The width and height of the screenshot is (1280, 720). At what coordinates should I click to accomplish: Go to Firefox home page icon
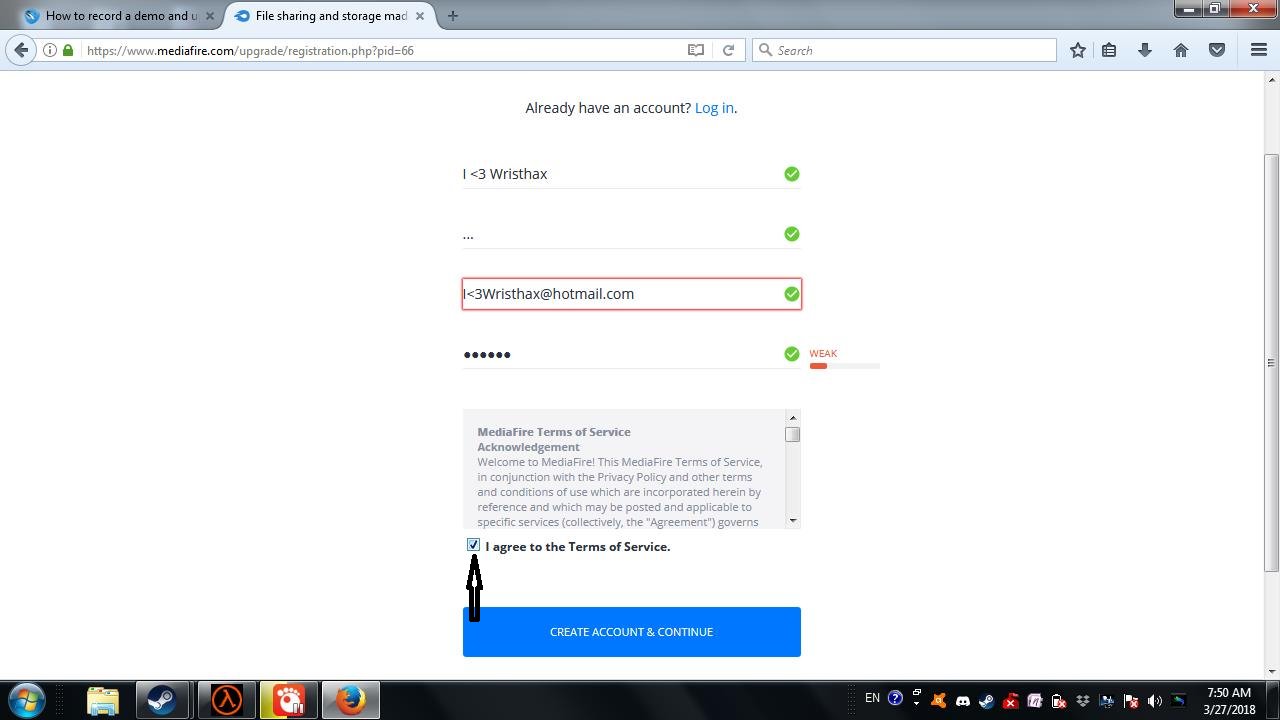coord(1181,50)
